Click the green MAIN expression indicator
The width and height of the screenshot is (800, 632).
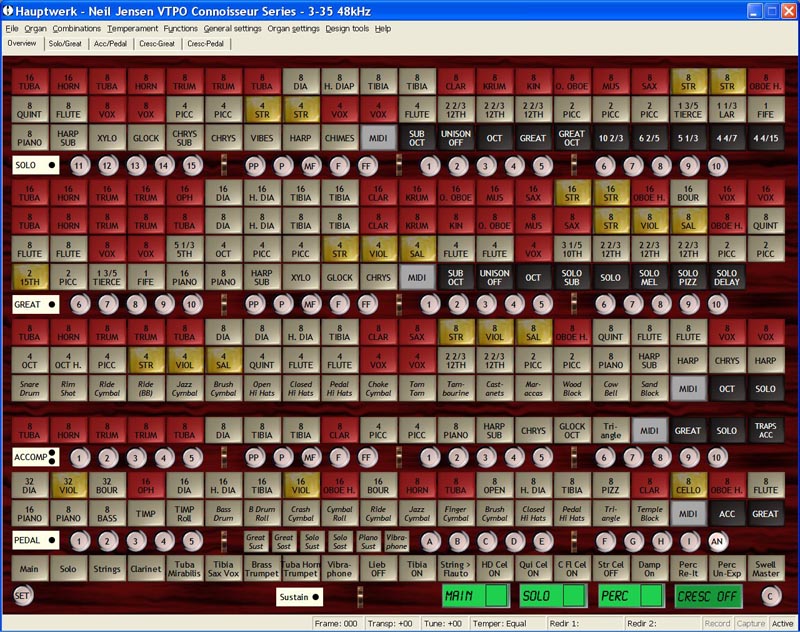tap(476, 596)
